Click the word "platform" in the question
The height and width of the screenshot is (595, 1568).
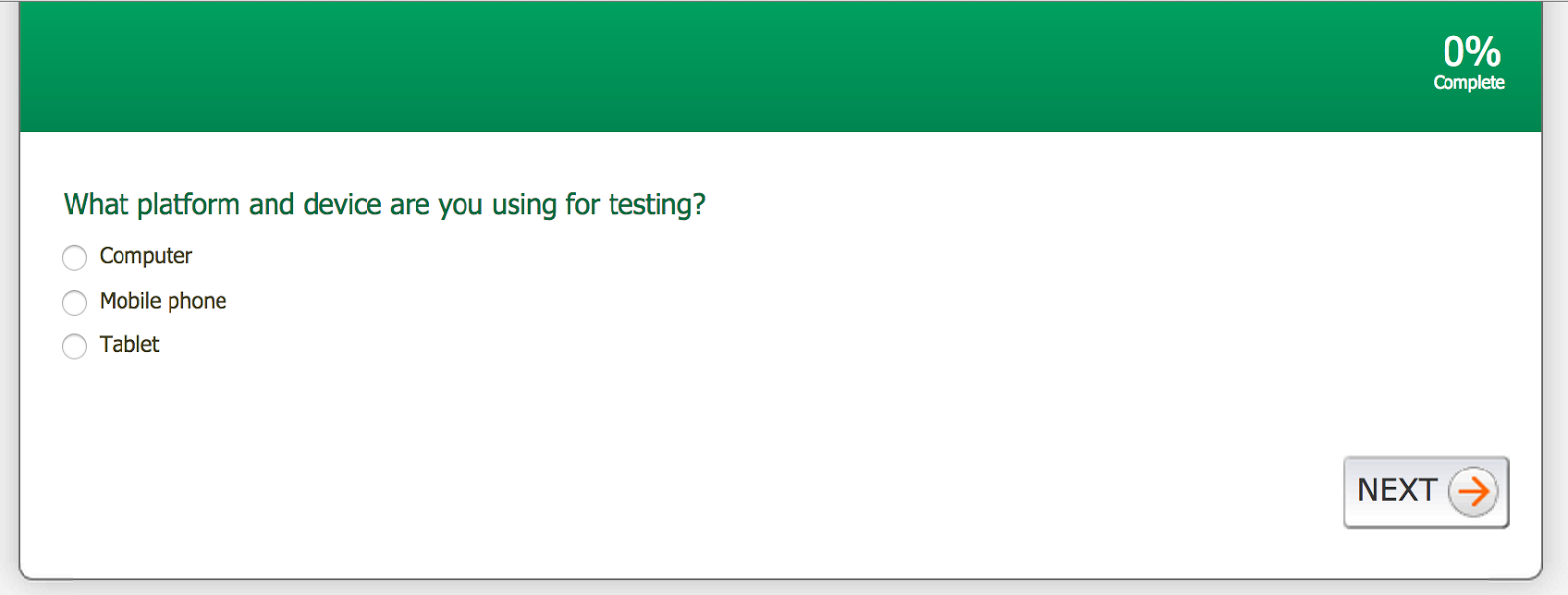(x=188, y=204)
